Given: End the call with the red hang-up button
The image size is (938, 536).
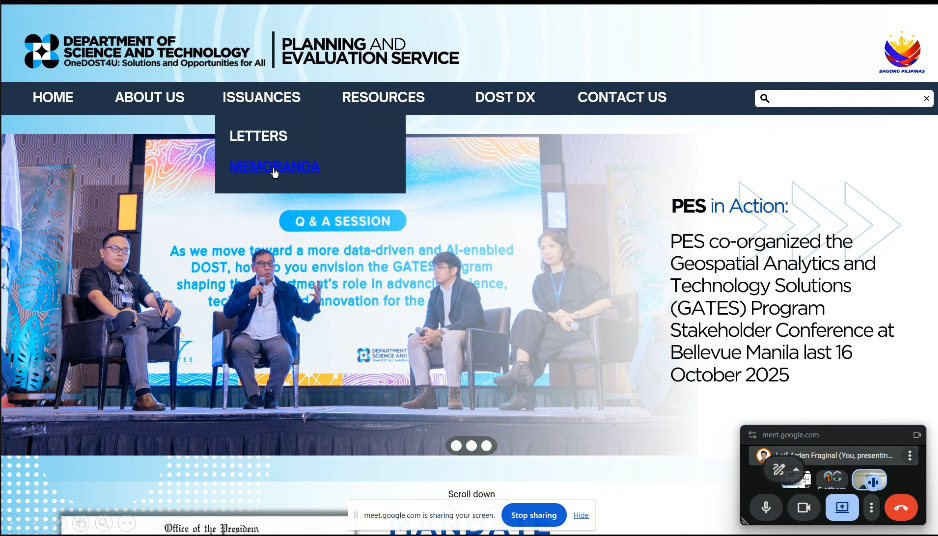Looking at the screenshot, I should 901,507.
